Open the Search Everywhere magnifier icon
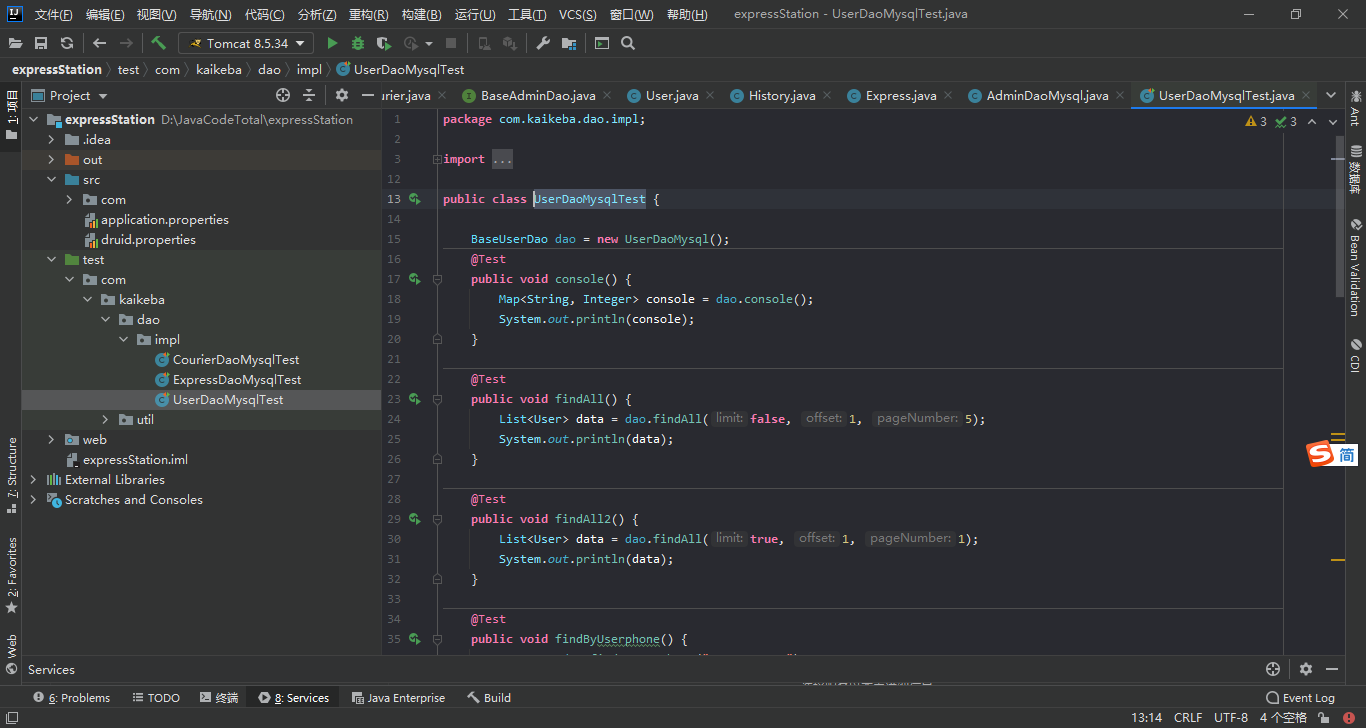The image size is (1366, 728). click(628, 43)
